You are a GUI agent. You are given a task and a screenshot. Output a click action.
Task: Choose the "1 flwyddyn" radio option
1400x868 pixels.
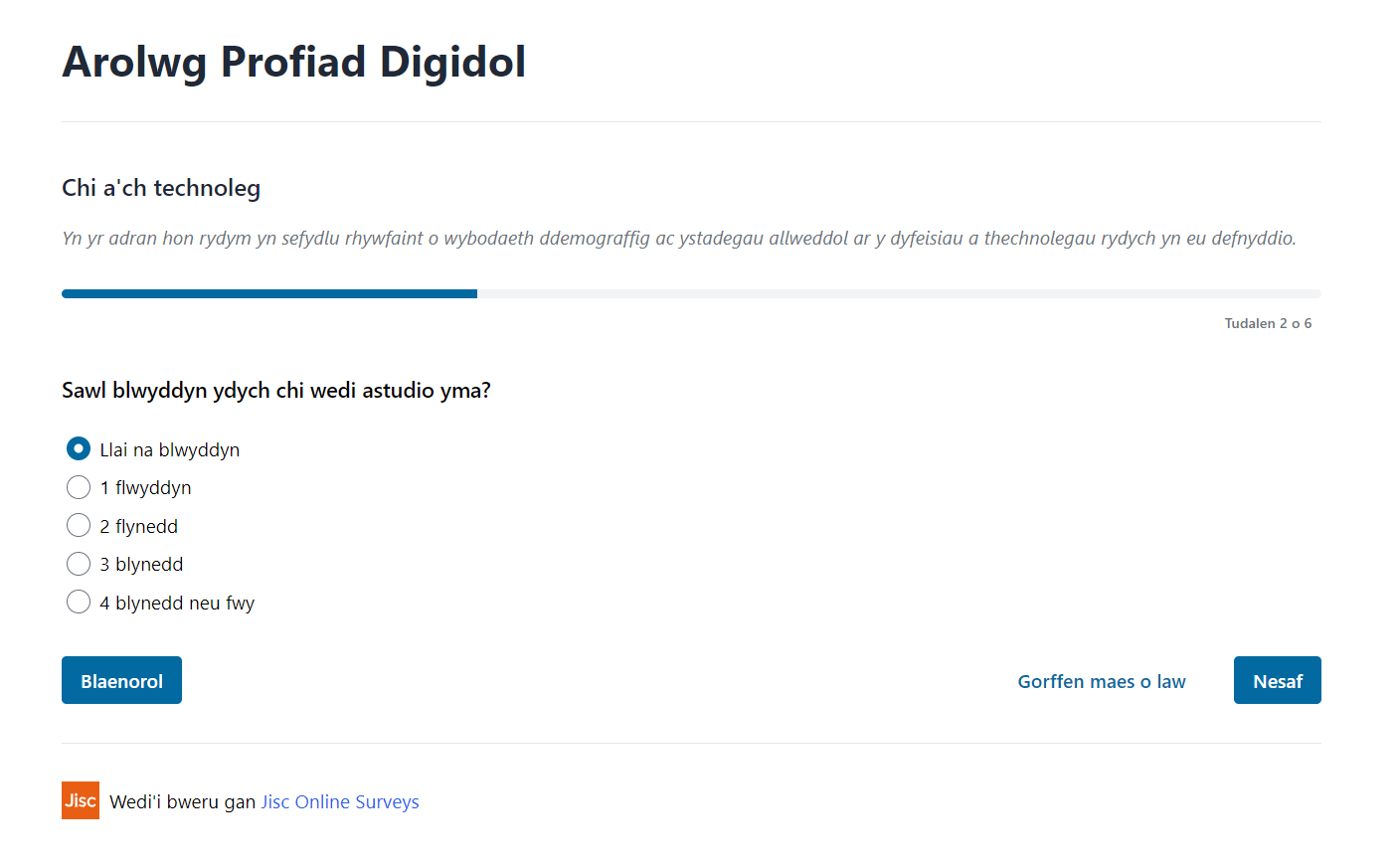coord(79,487)
